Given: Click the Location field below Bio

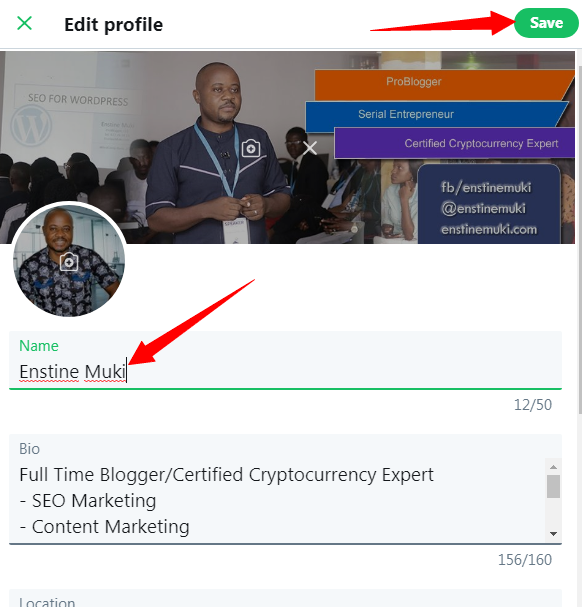Looking at the screenshot, I should coord(285,598).
